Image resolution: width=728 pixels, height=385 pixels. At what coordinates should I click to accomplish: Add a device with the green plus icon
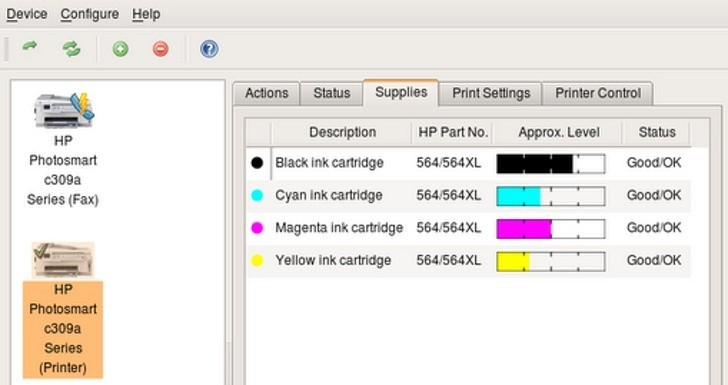pyautogui.click(x=120, y=49)
